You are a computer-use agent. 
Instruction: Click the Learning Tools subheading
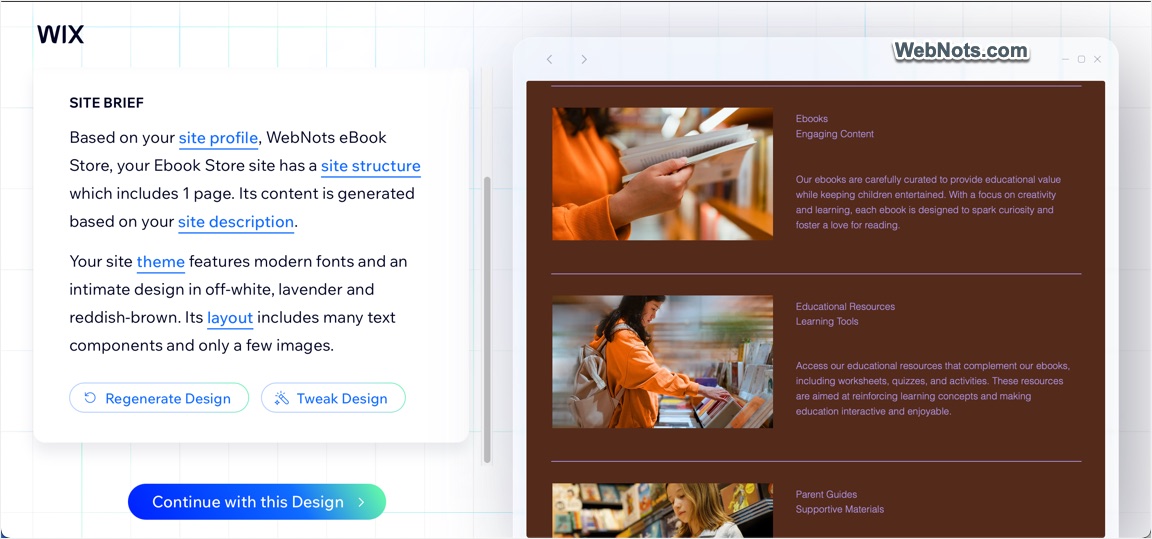[827, 322]
